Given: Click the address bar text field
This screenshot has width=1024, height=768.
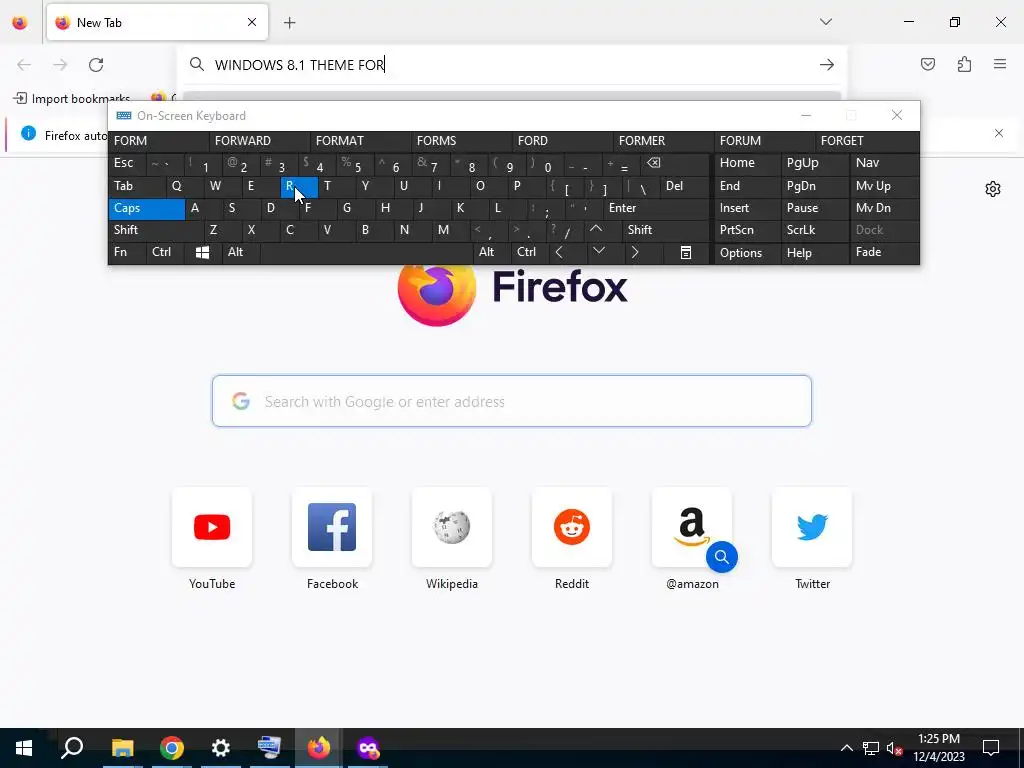Looking at the screenshot, I should click(511, 65).
